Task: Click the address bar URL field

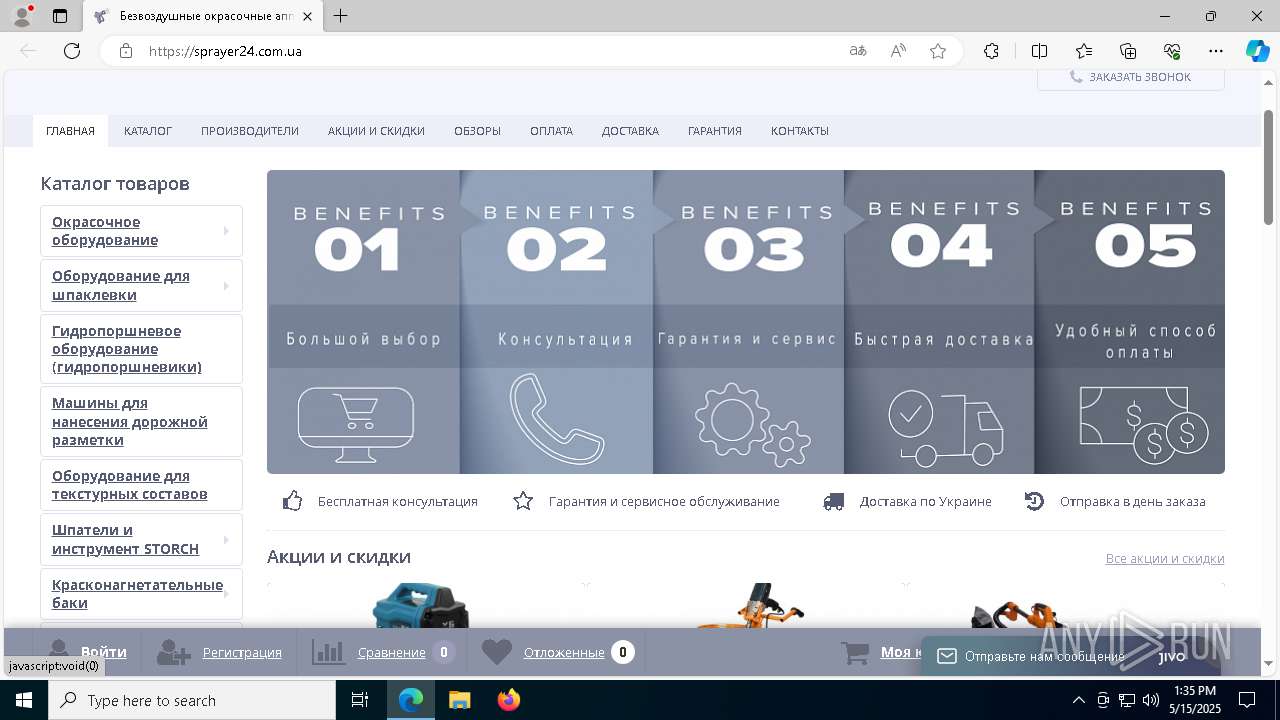Action: tap(490, 51)
